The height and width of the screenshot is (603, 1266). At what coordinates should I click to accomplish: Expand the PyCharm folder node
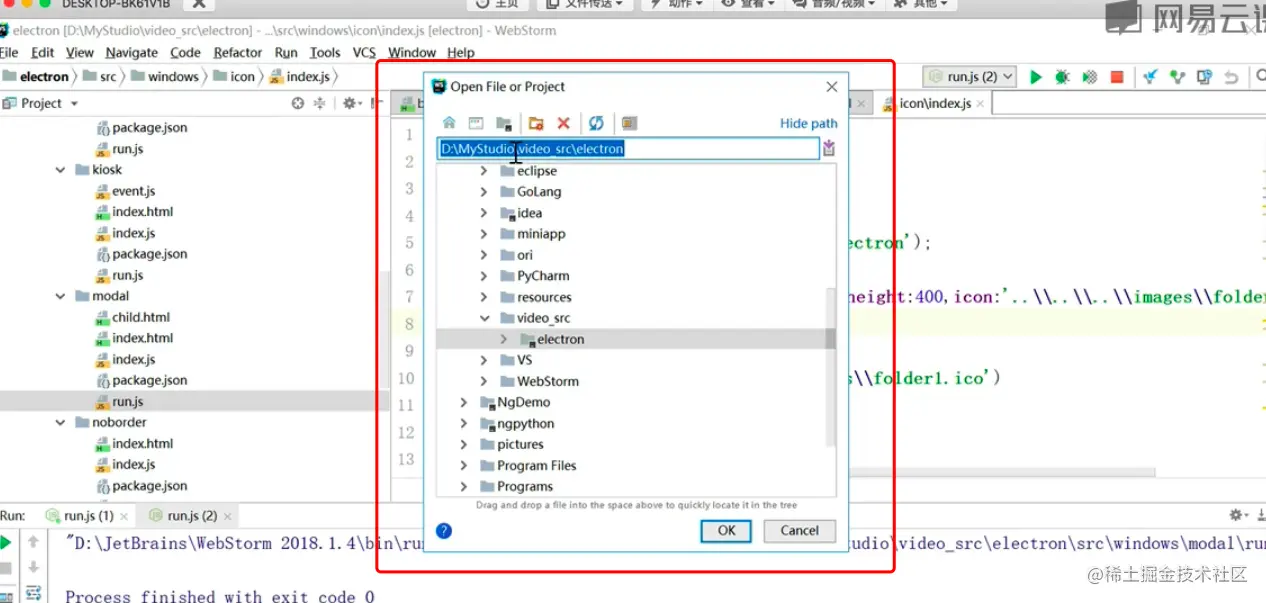(x=484, y=276)
